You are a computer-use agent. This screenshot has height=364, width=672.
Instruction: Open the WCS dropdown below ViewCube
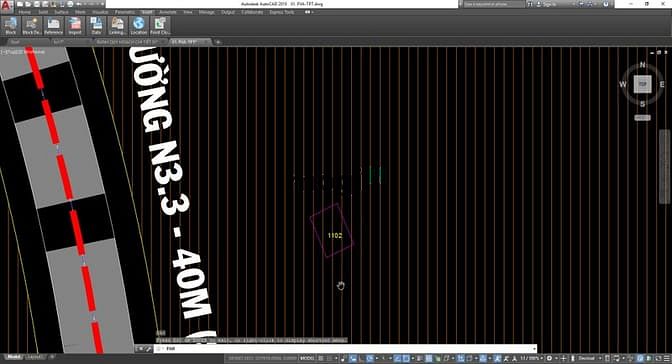point(642,117)
